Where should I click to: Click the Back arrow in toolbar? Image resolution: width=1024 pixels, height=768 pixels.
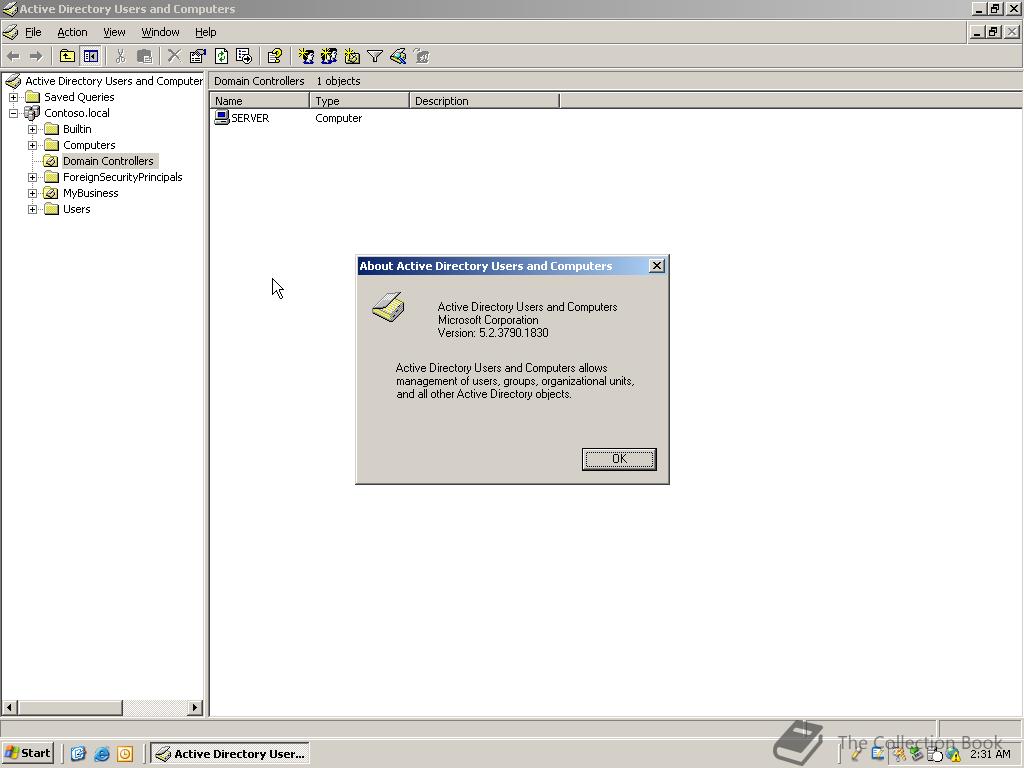(x=13, y=57)
